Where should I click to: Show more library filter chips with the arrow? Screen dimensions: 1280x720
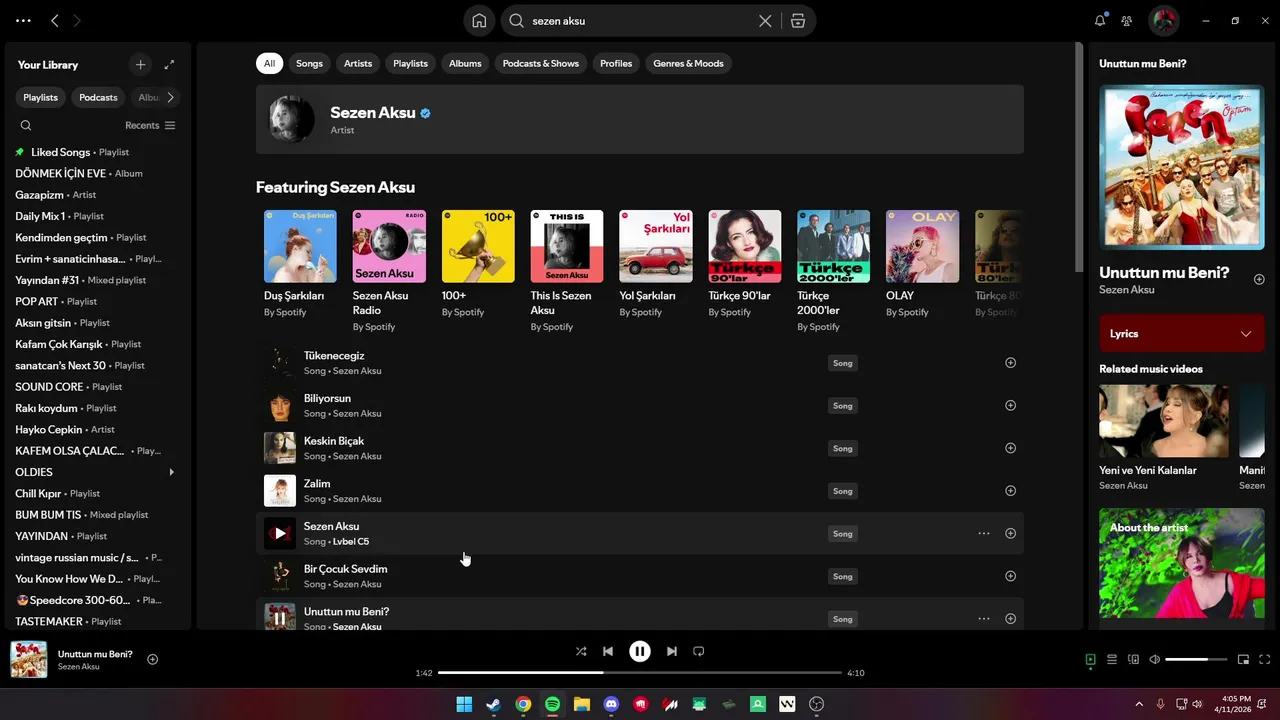[x=170, y=97]
